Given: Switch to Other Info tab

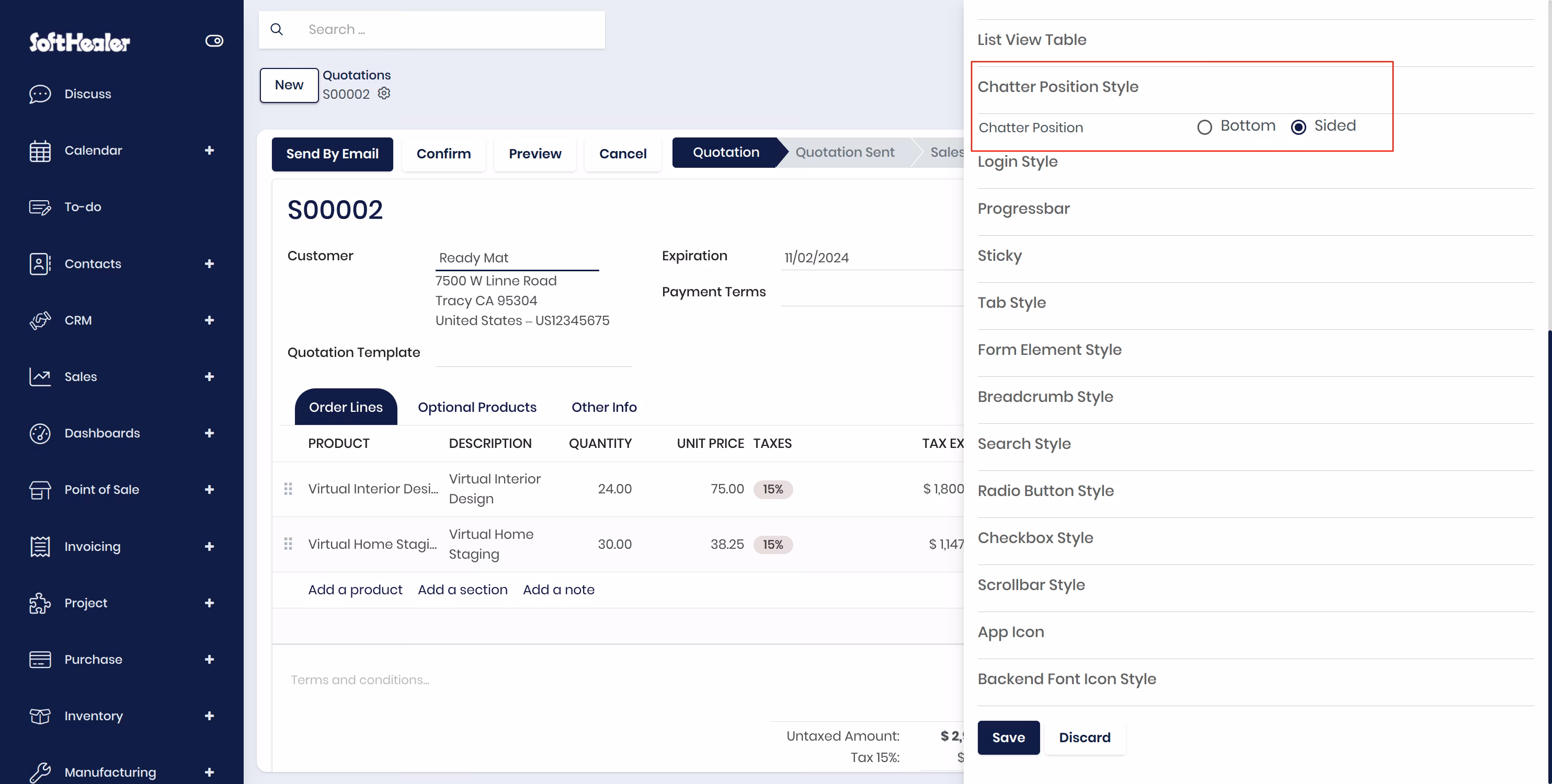Looking at the screenshot, I should pos(603,407).
